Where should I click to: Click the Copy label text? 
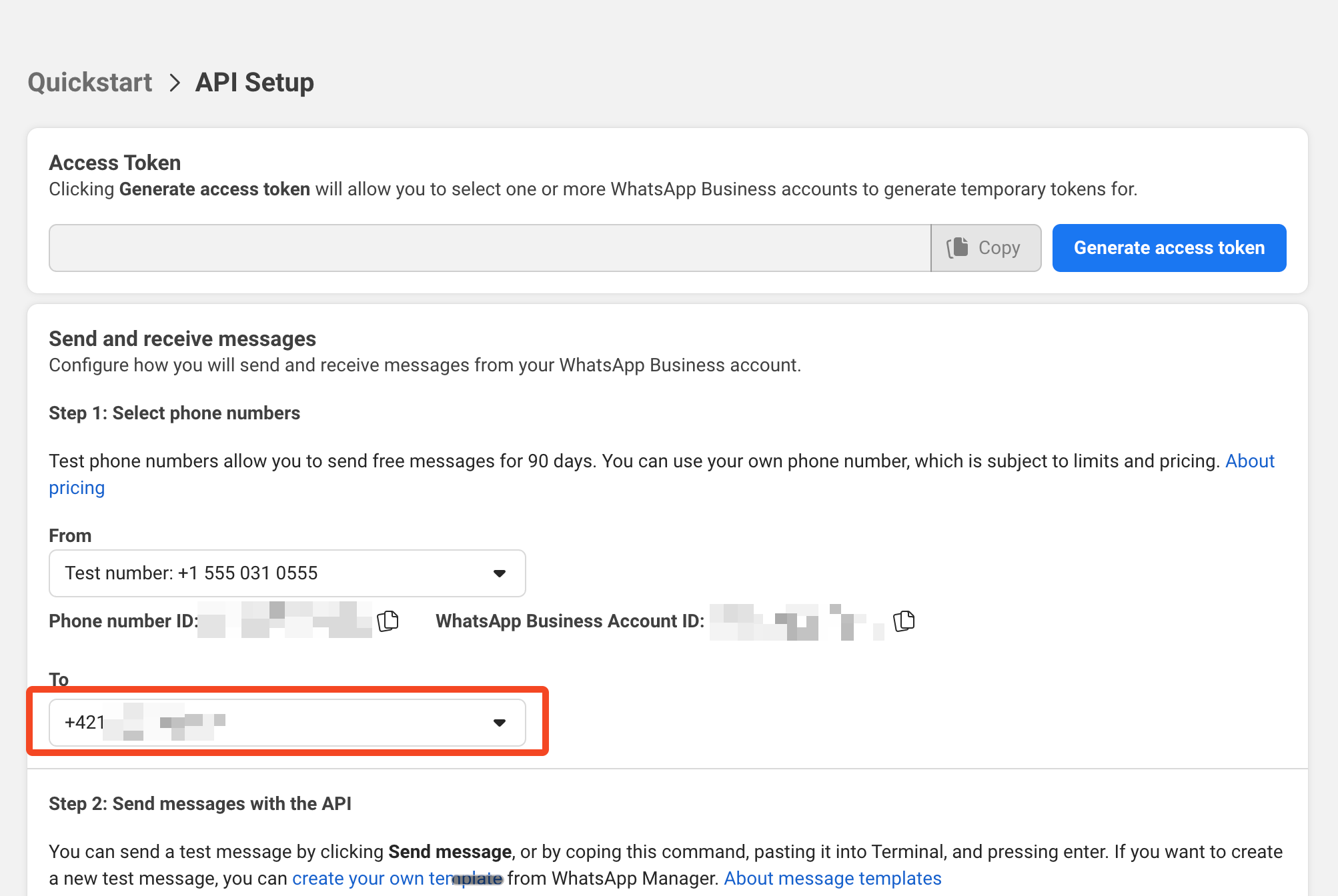point(998,248)
